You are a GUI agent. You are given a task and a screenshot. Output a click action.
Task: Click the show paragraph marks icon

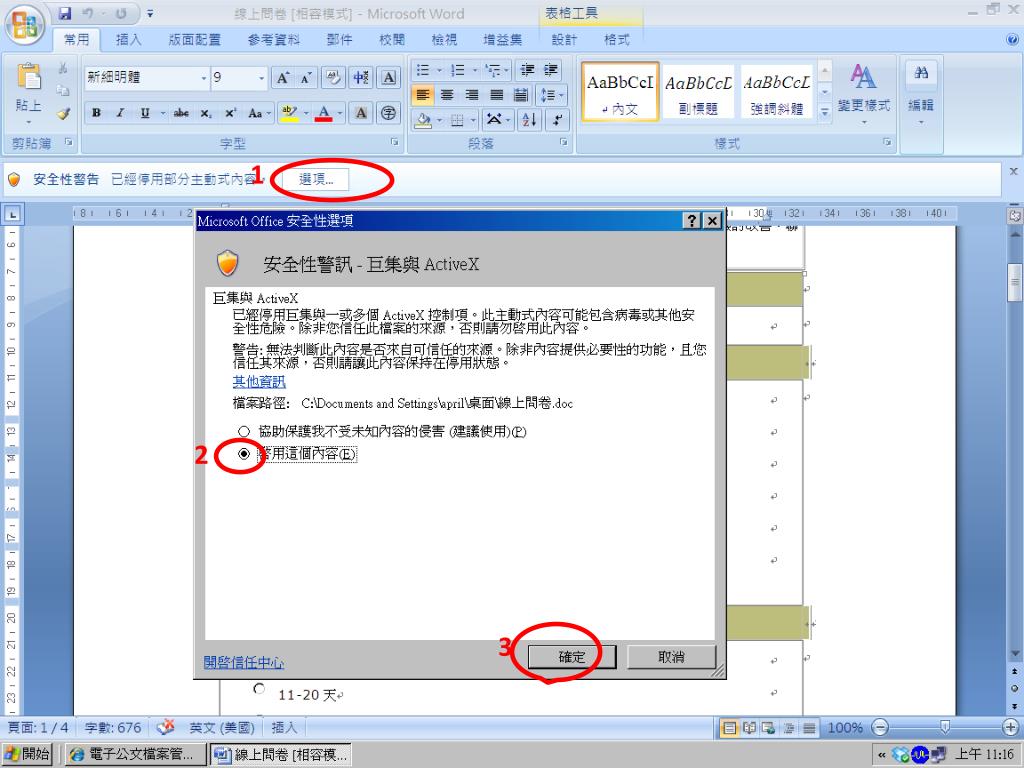[x=557, y=120]
